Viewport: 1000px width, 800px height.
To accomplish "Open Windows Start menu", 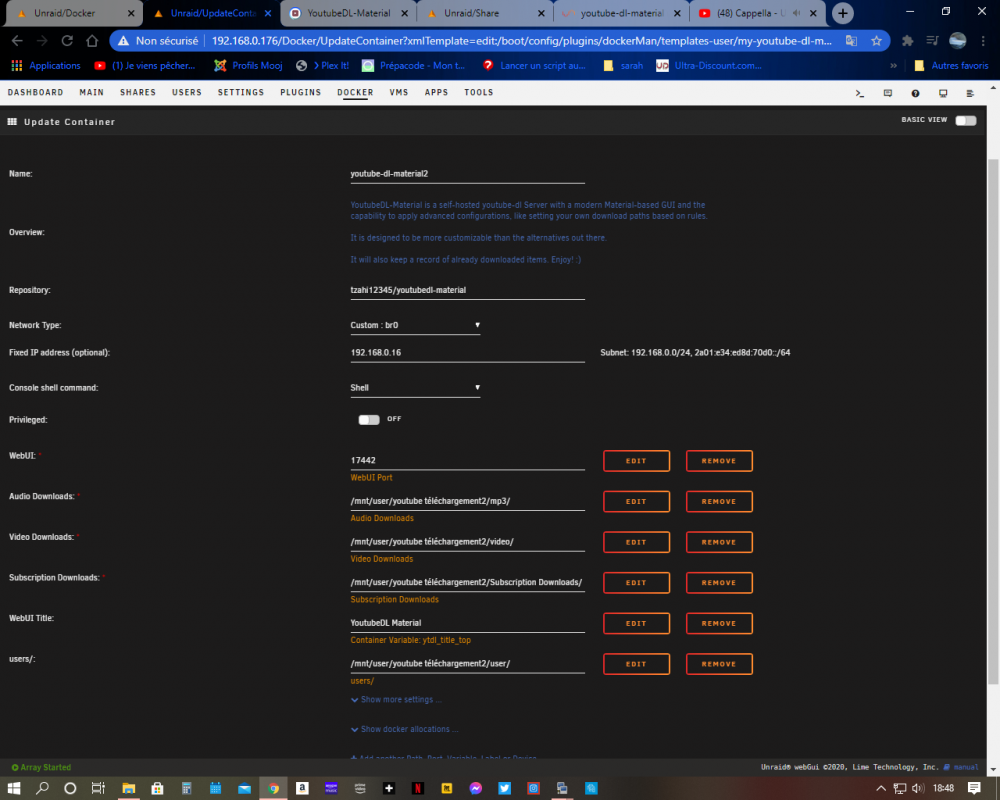I will point(13,788).
